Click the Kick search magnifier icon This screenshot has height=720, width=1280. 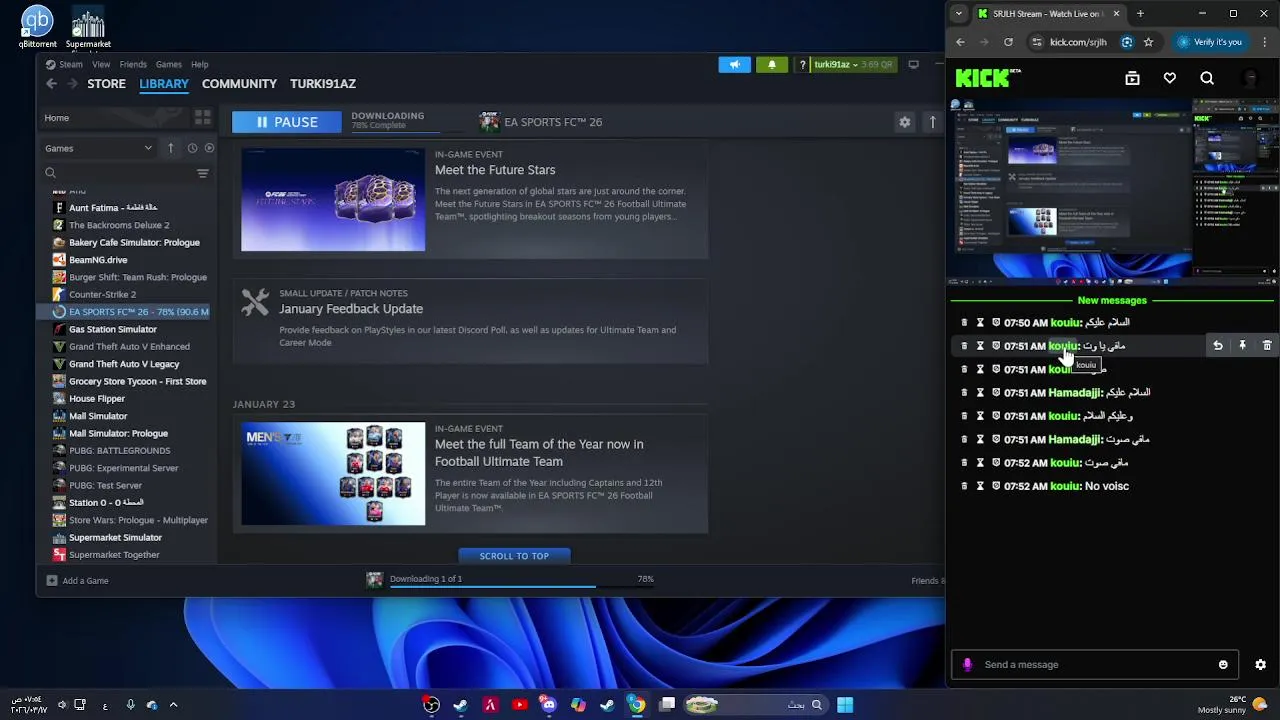point(1207,78)
